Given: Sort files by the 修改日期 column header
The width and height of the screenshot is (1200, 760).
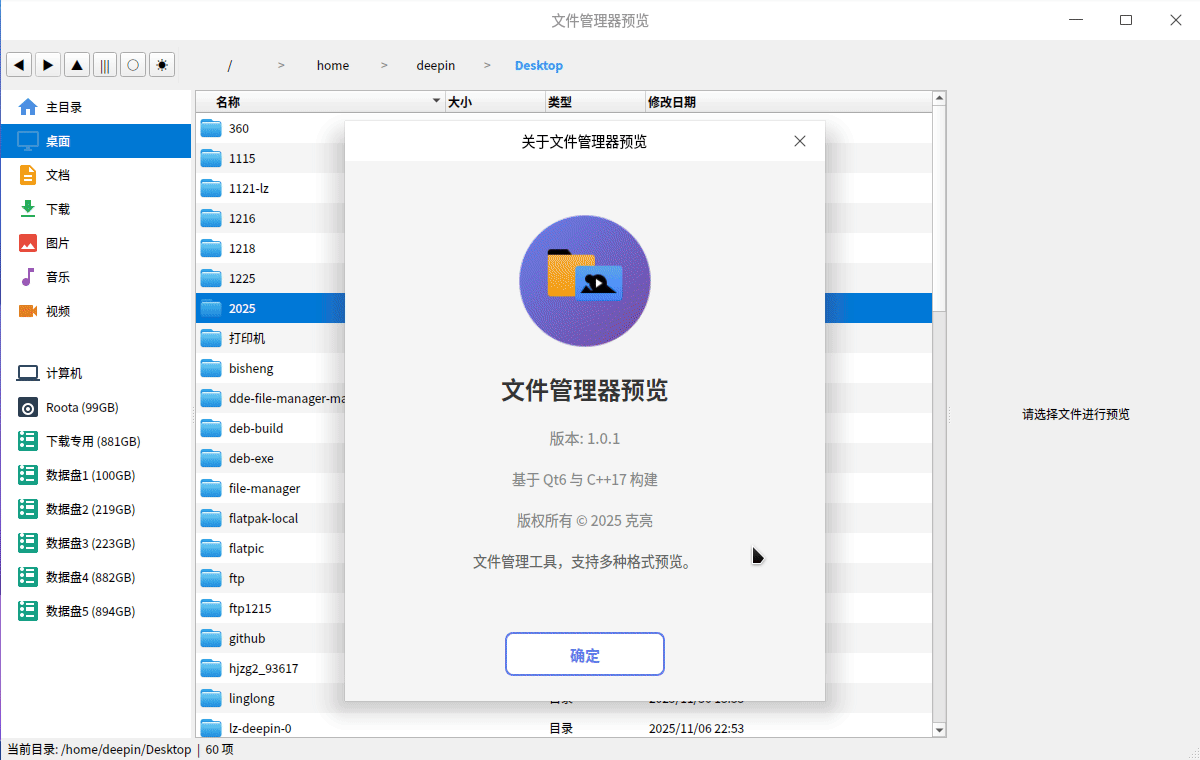Looking at the screenshot, I should (x=788, y=102).
